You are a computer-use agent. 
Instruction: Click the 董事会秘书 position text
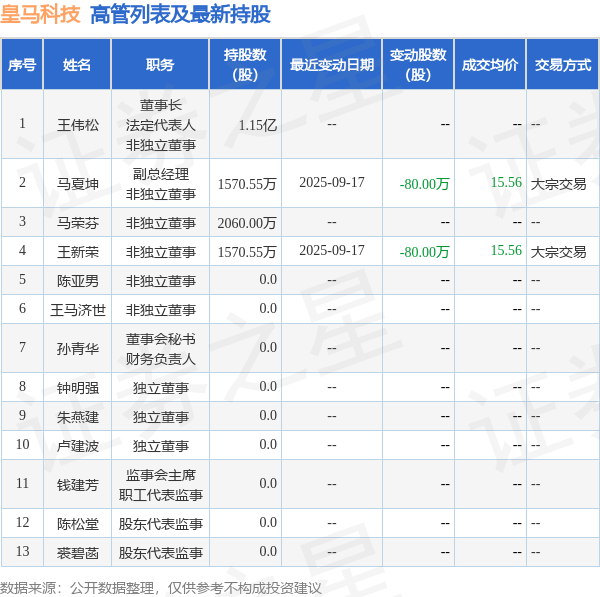[161, 339]
